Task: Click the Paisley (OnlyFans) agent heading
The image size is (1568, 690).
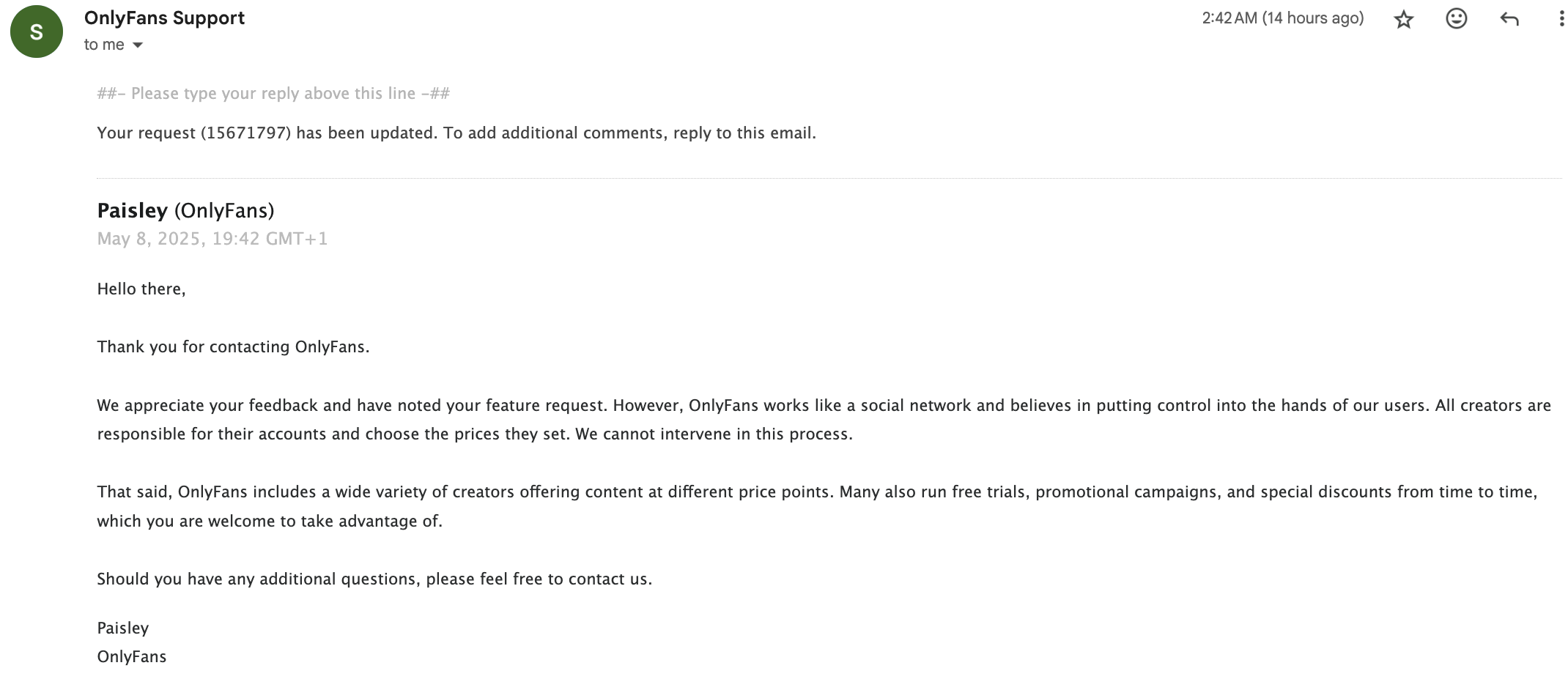Action: point(185,210)
